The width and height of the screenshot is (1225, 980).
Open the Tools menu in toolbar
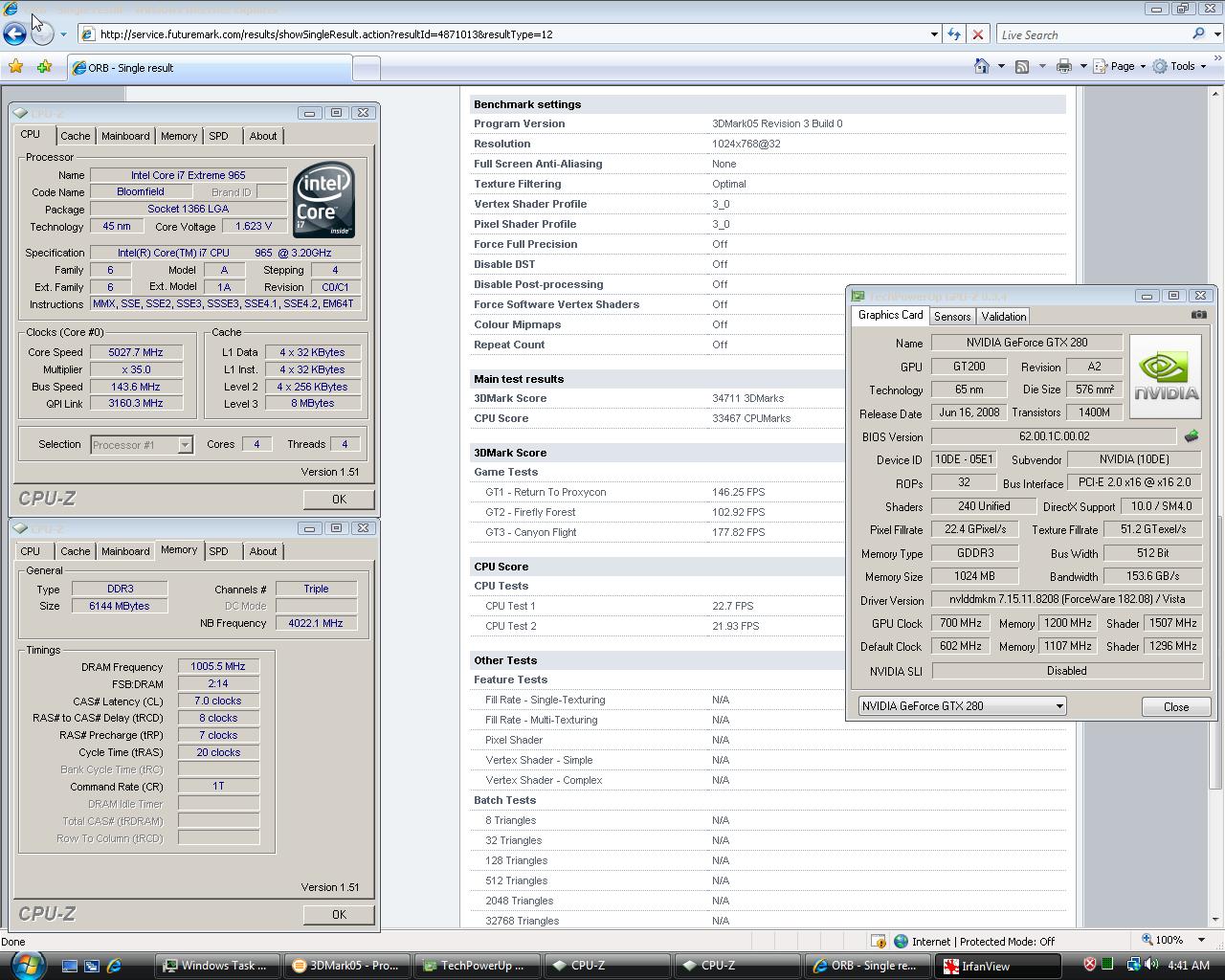tap(1179, 66)
